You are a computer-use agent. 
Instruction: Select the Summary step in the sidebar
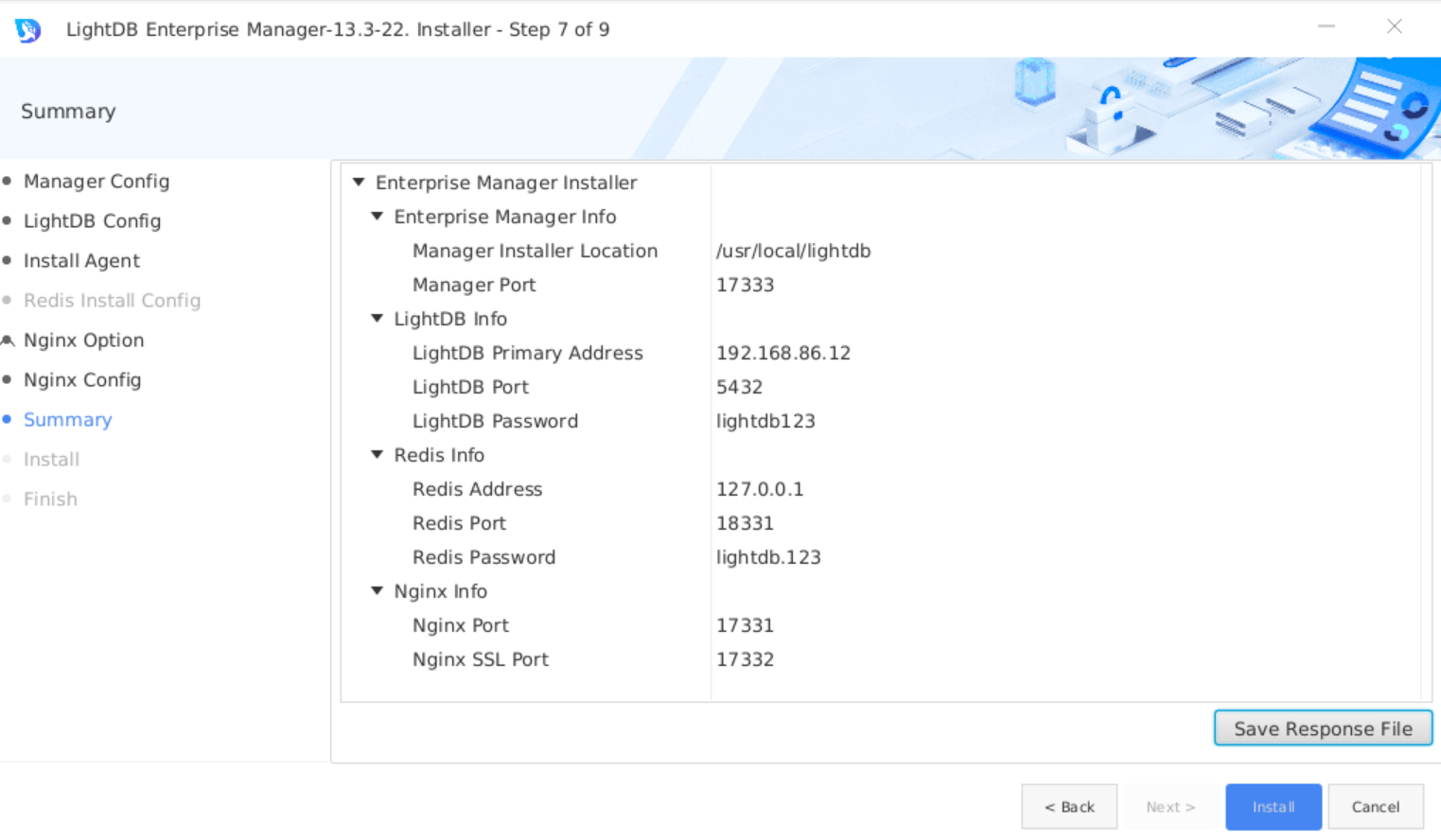pos(67,419)
